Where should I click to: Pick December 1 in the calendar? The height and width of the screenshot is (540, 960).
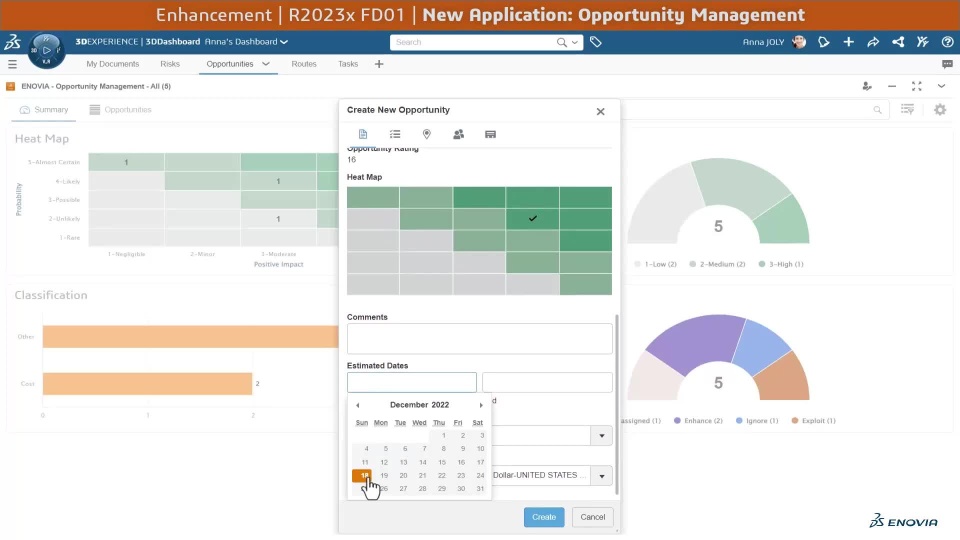point(443,436)
